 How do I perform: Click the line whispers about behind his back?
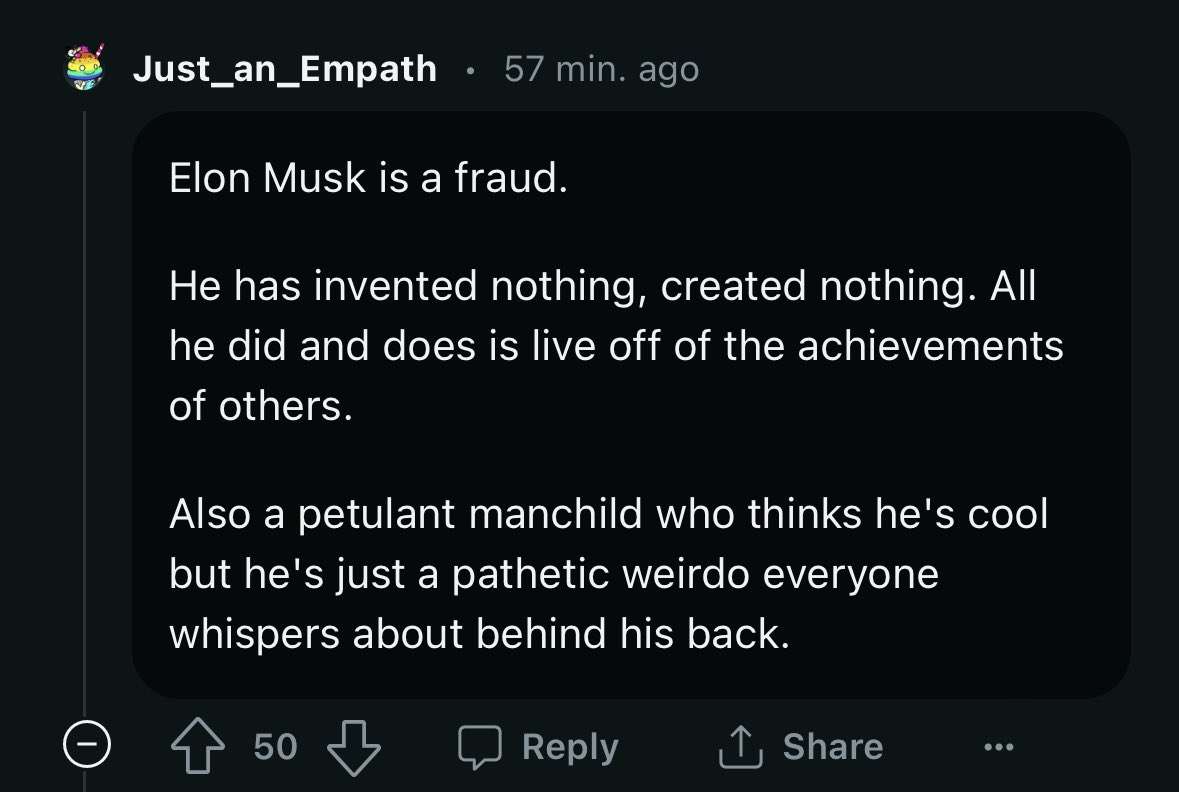pos(480,633)
